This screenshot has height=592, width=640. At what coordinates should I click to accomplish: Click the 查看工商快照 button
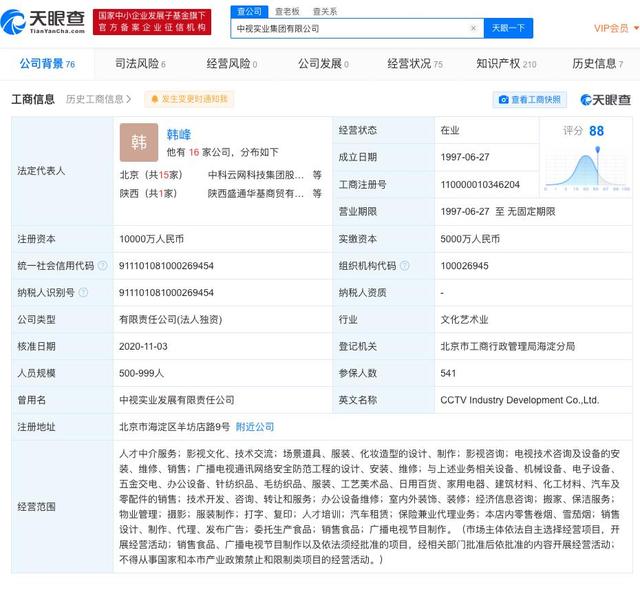[530, 100]
